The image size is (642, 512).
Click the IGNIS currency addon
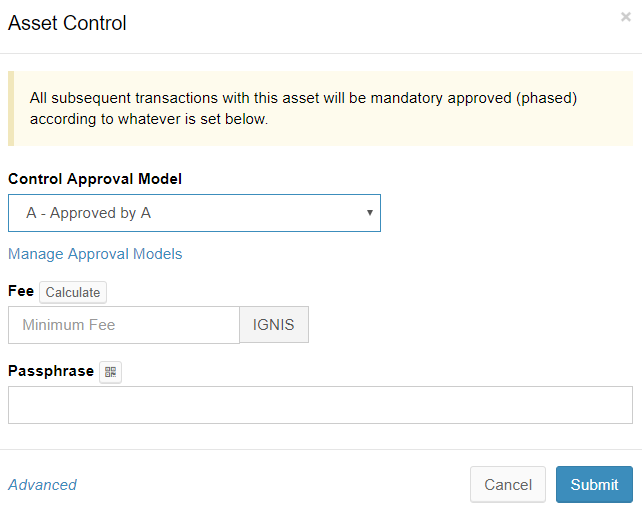(274, 325)
